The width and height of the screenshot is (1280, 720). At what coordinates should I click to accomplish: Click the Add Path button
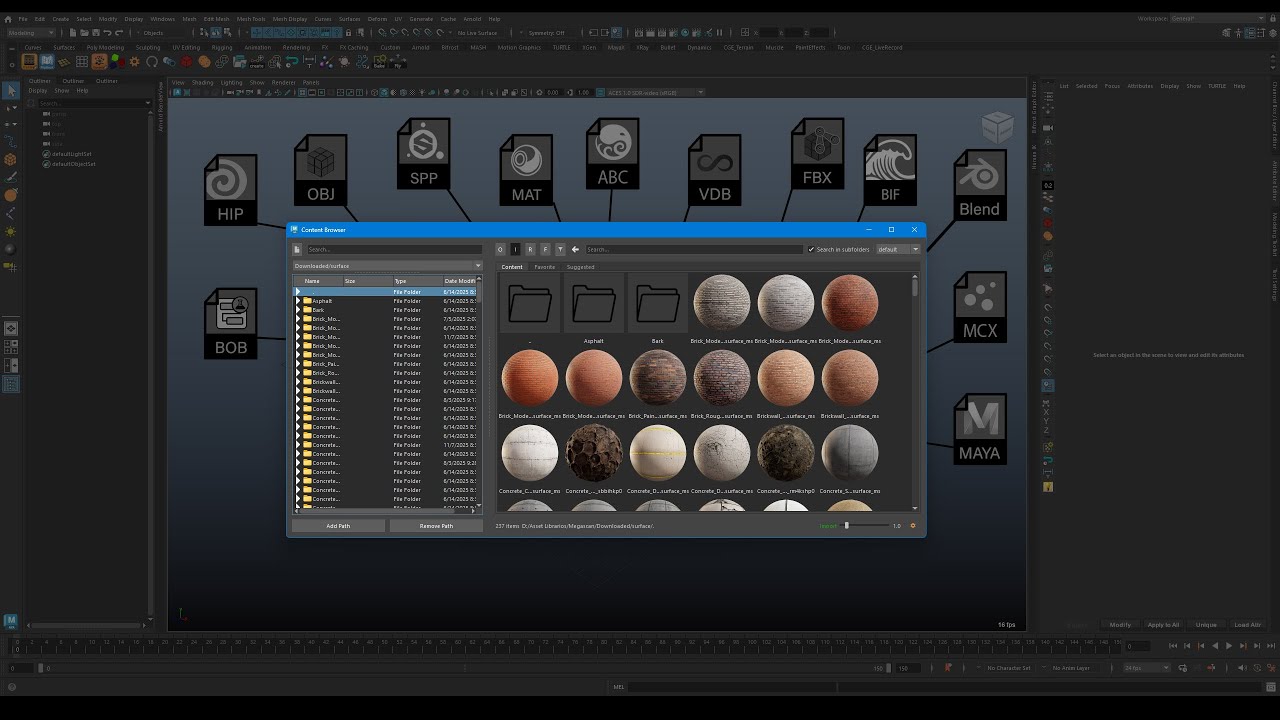point(338,525)
